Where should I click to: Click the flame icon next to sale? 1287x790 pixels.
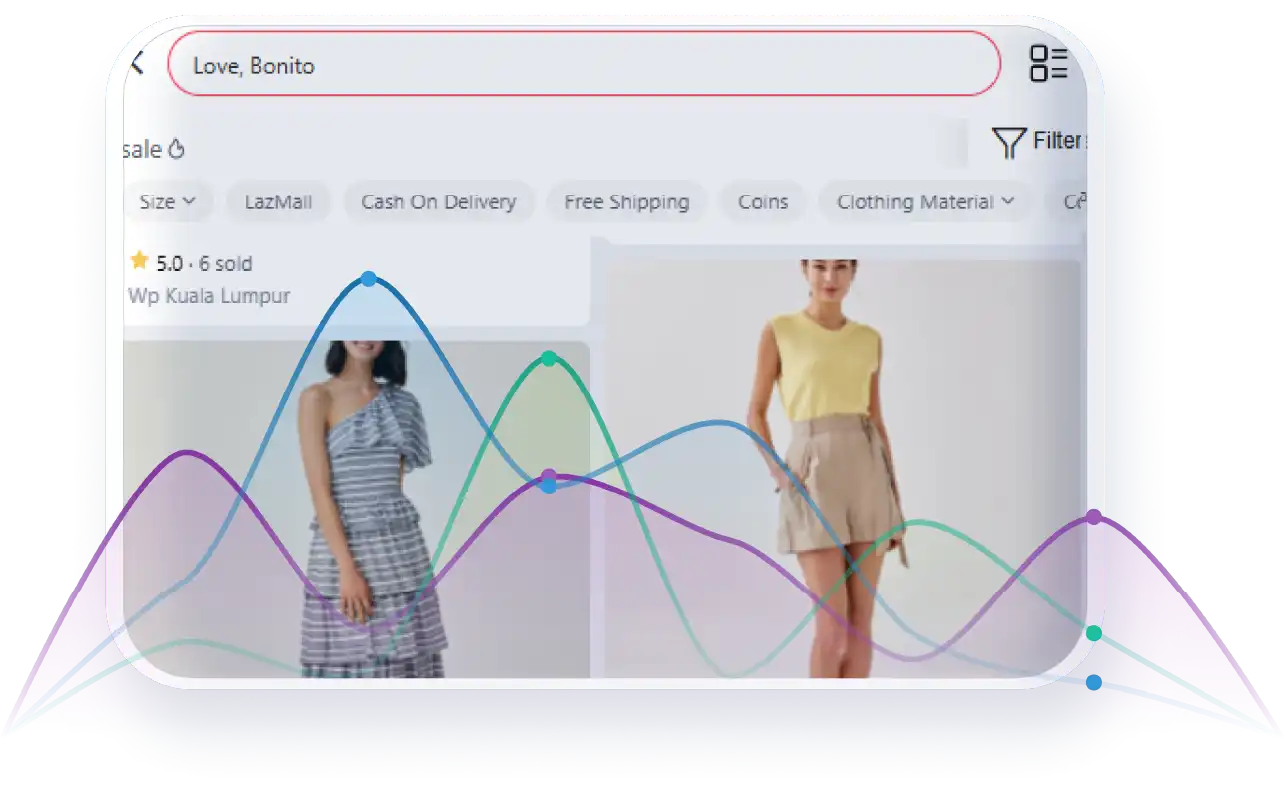click(x=177, y=150)
